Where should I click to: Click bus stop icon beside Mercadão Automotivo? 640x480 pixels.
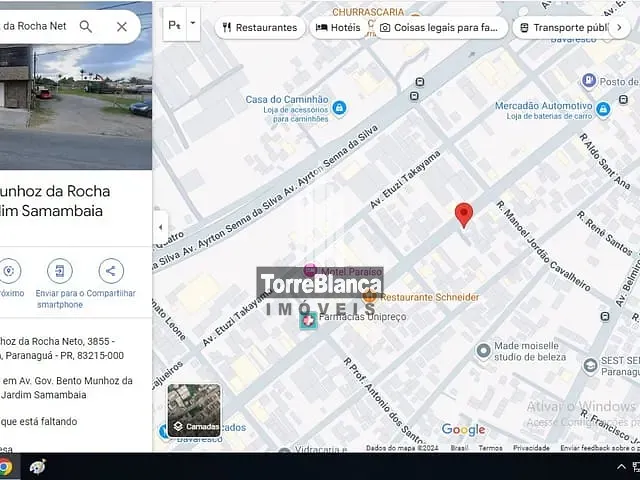(623, 99)
